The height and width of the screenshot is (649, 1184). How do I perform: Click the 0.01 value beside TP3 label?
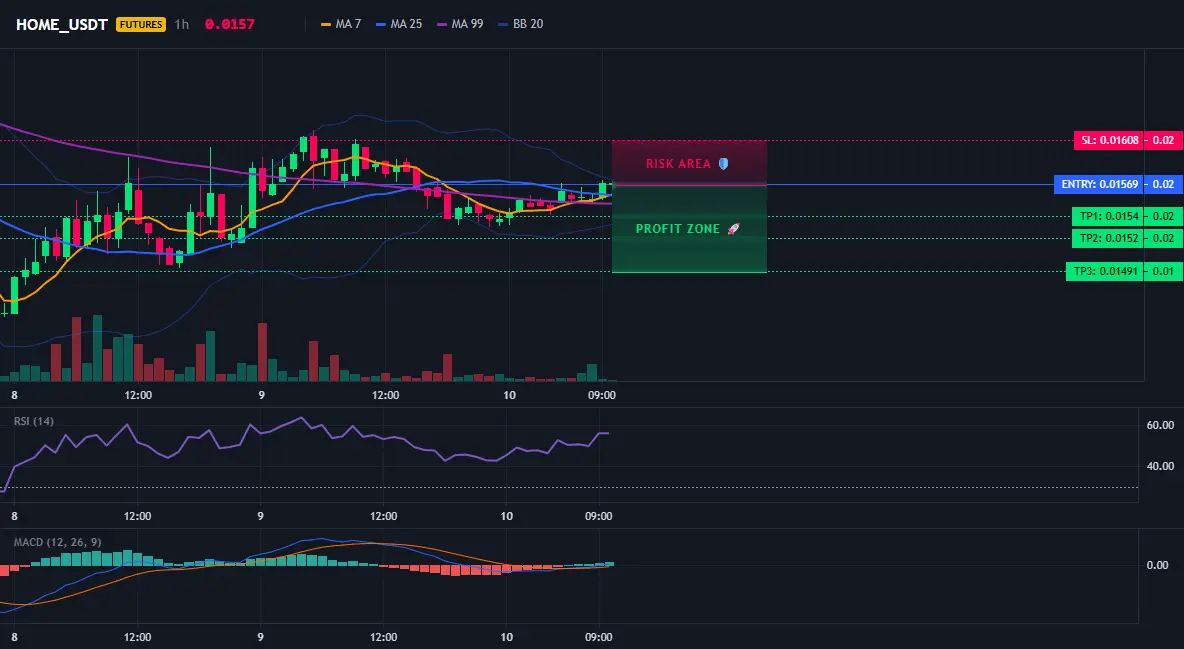[x=1164, y=270]
